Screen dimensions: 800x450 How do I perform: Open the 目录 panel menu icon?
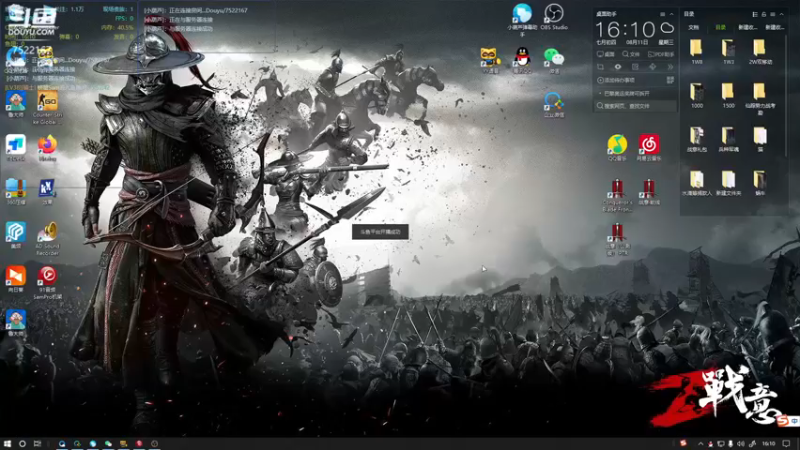click(772, 14)
